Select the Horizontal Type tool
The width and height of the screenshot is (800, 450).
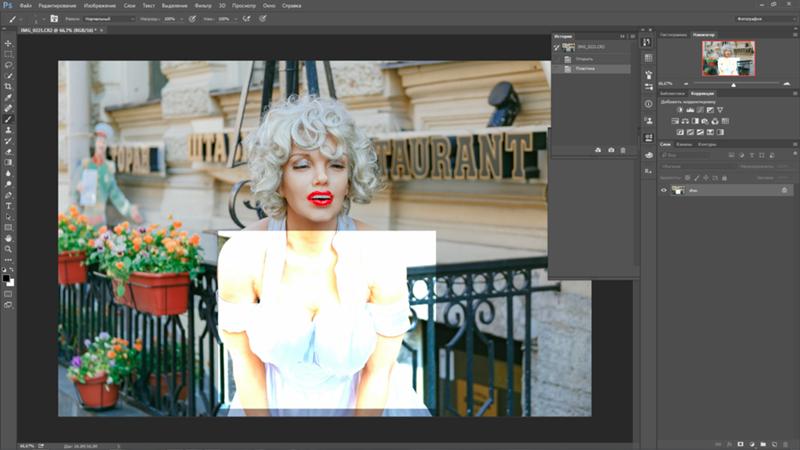click(x=9, y=206)
